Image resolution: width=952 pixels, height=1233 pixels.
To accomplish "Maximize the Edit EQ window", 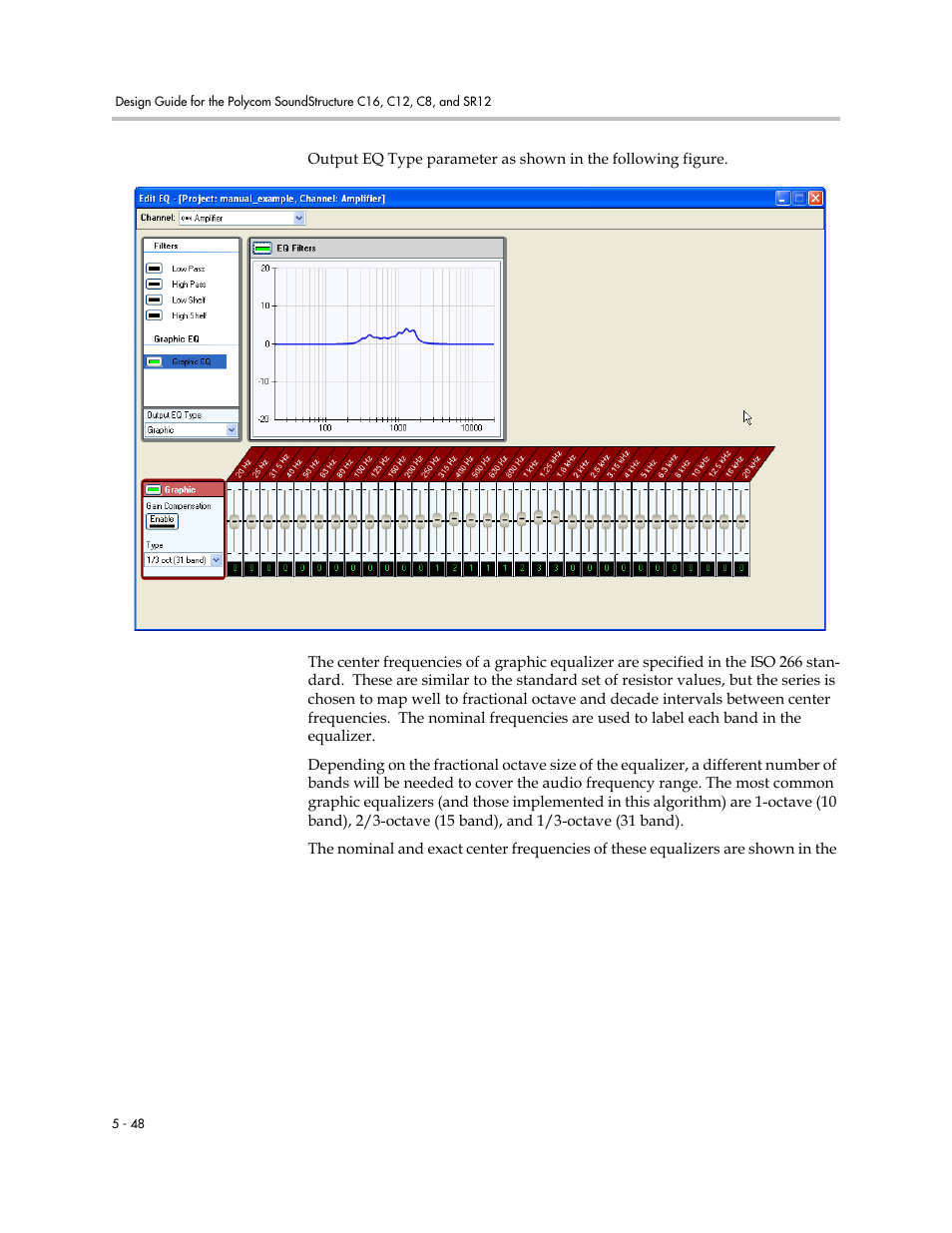I will [799, 198].
